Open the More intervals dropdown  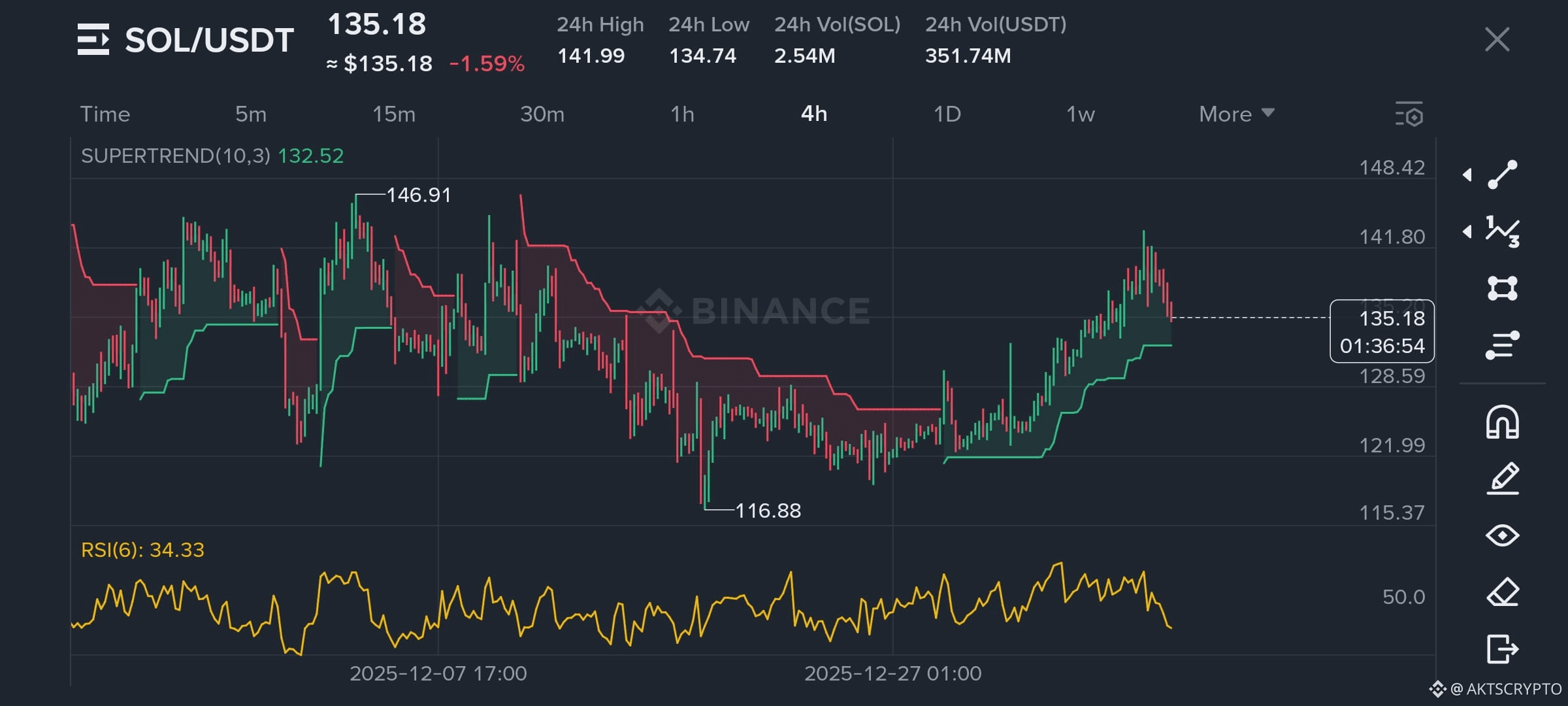tap(1237, 114)
